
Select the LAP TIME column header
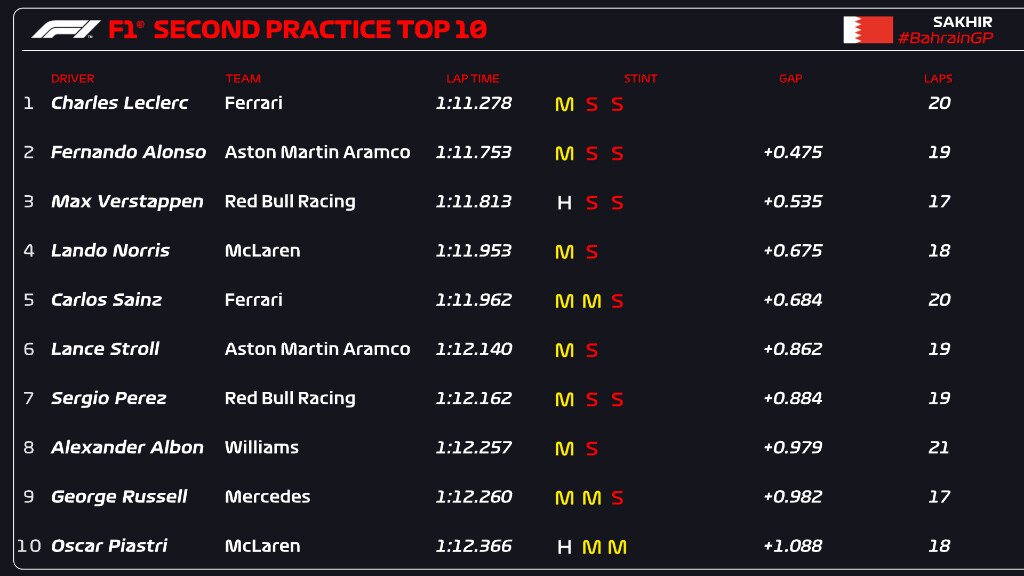[x=473, y=79]
